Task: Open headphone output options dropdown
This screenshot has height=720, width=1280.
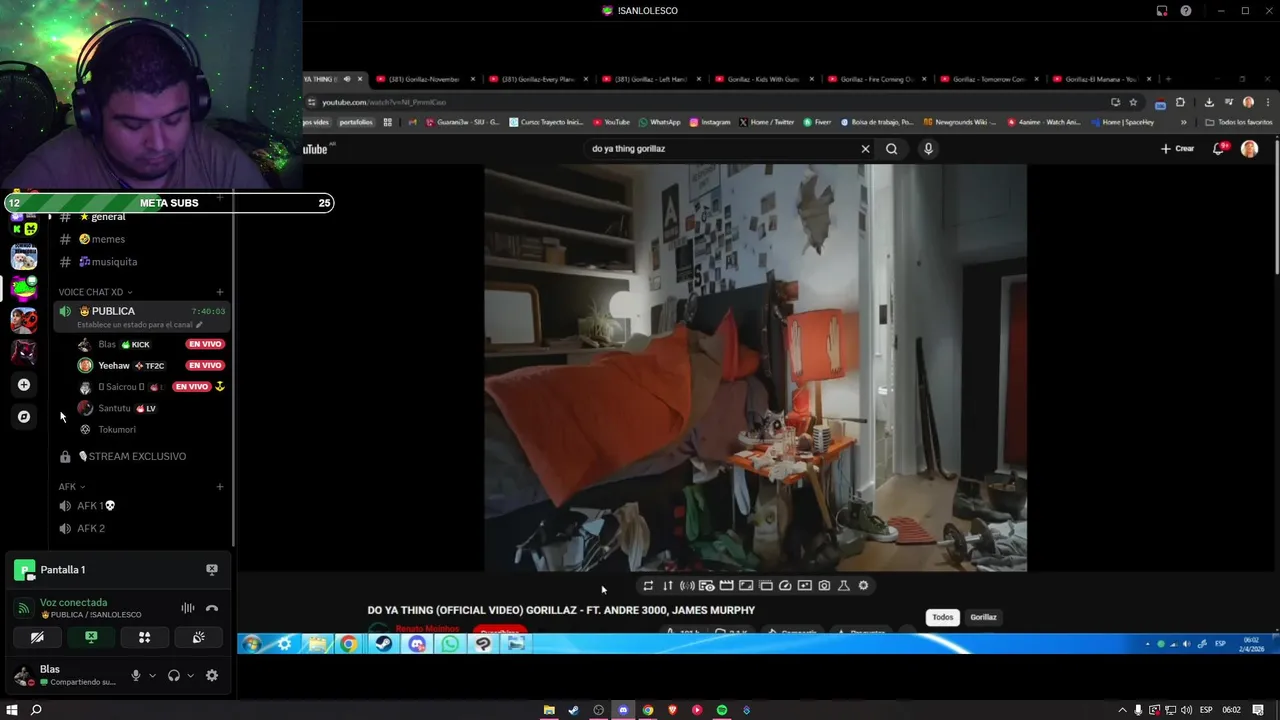Action: click(x=190, y=676)
